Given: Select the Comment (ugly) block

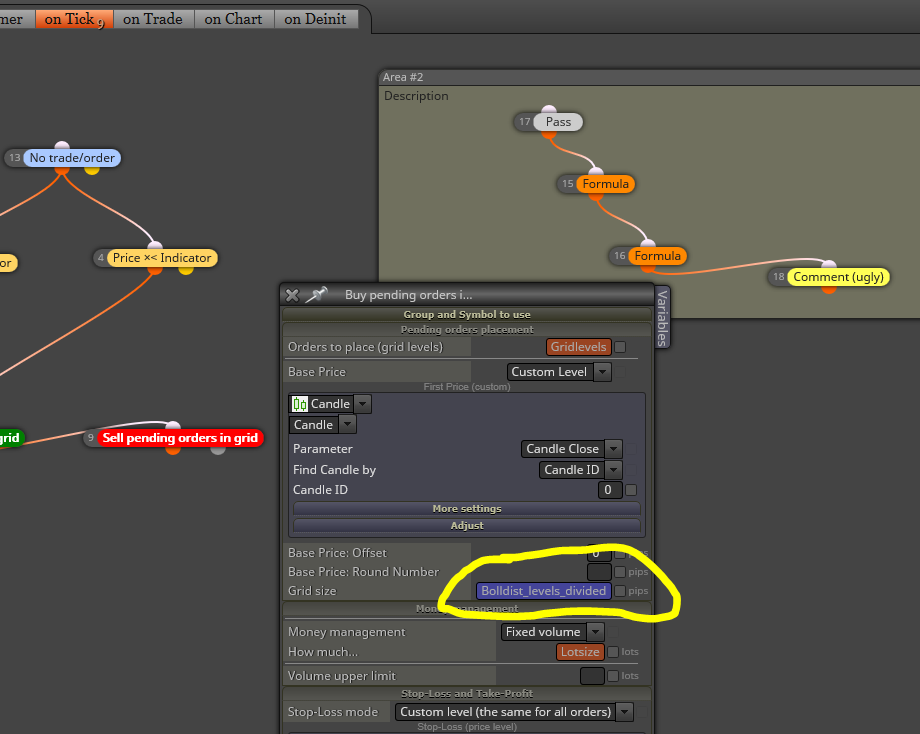Looking at the screenshot, I should (838, 277).
